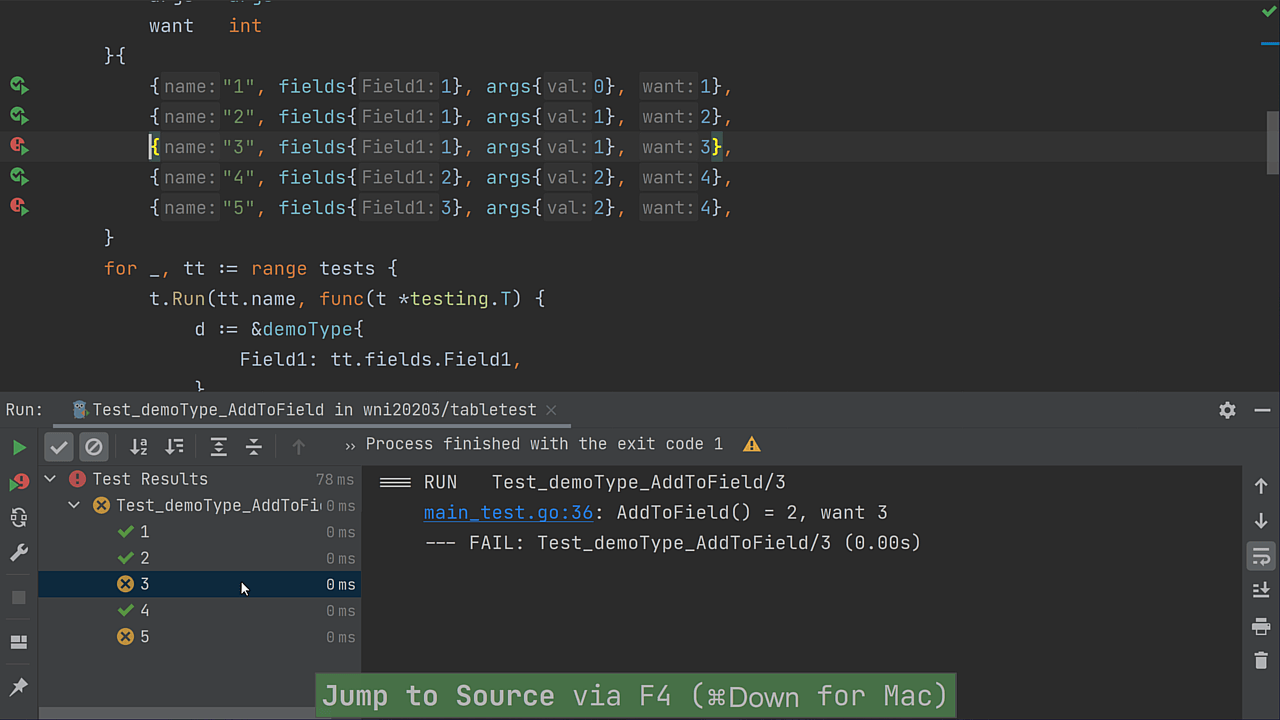Sort test results alphabetically
This screenshot has width=1280, height=720.
[x=138, y=446]
